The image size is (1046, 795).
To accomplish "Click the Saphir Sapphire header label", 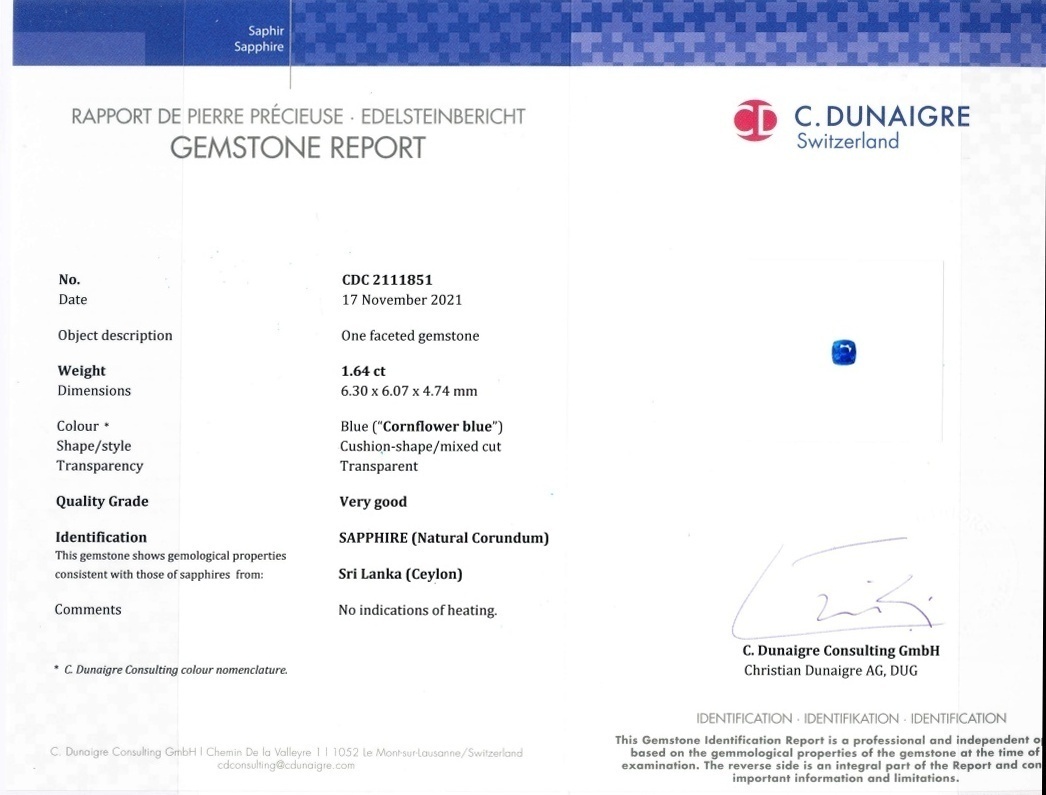I will coord(259,39).
